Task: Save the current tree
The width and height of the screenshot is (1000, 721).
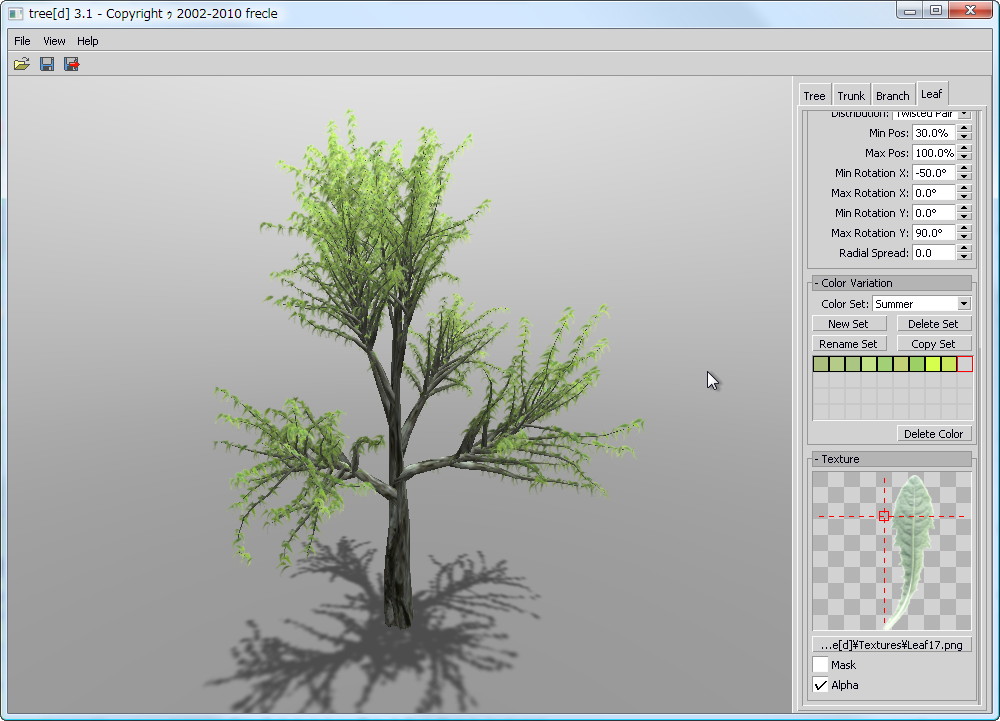Action: [46, 63]
